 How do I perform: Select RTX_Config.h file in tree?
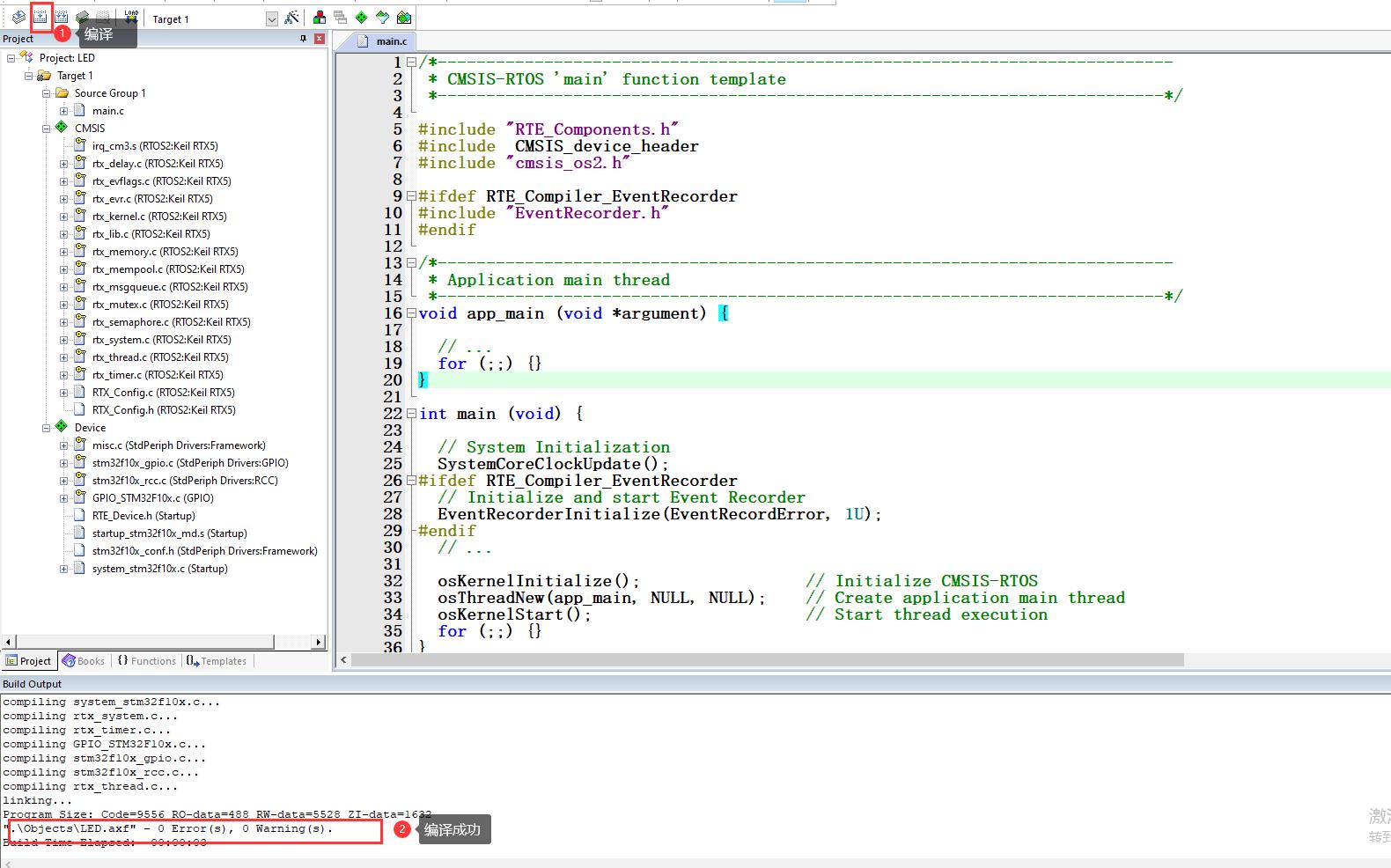[x=164, y=410]
